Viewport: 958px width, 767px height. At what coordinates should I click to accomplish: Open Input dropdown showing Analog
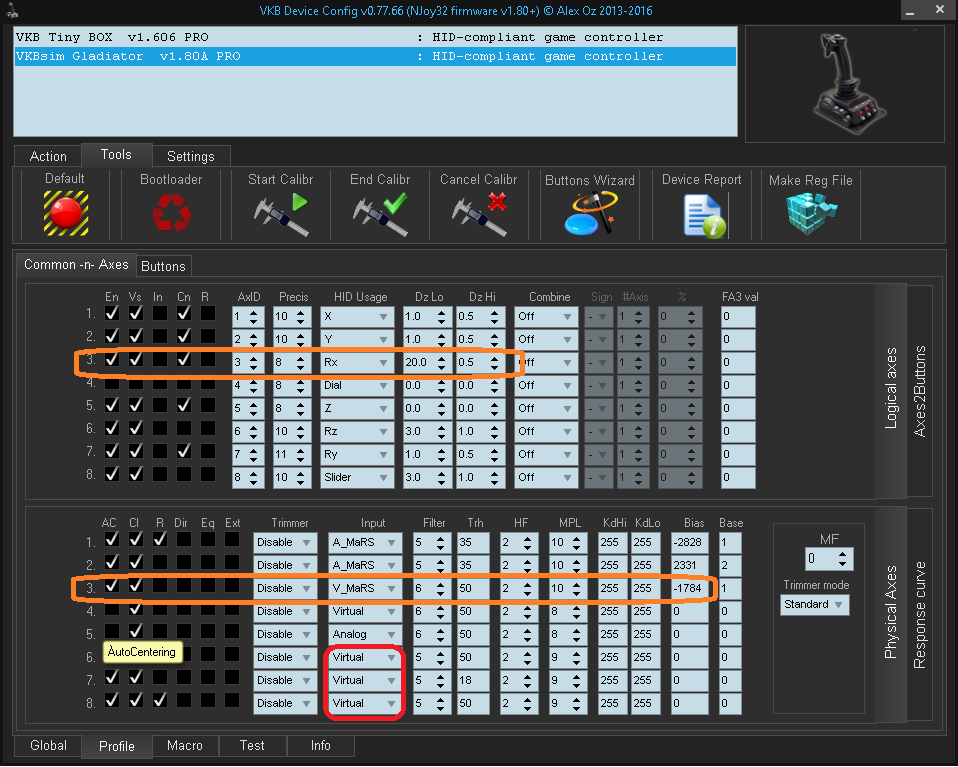365,634
